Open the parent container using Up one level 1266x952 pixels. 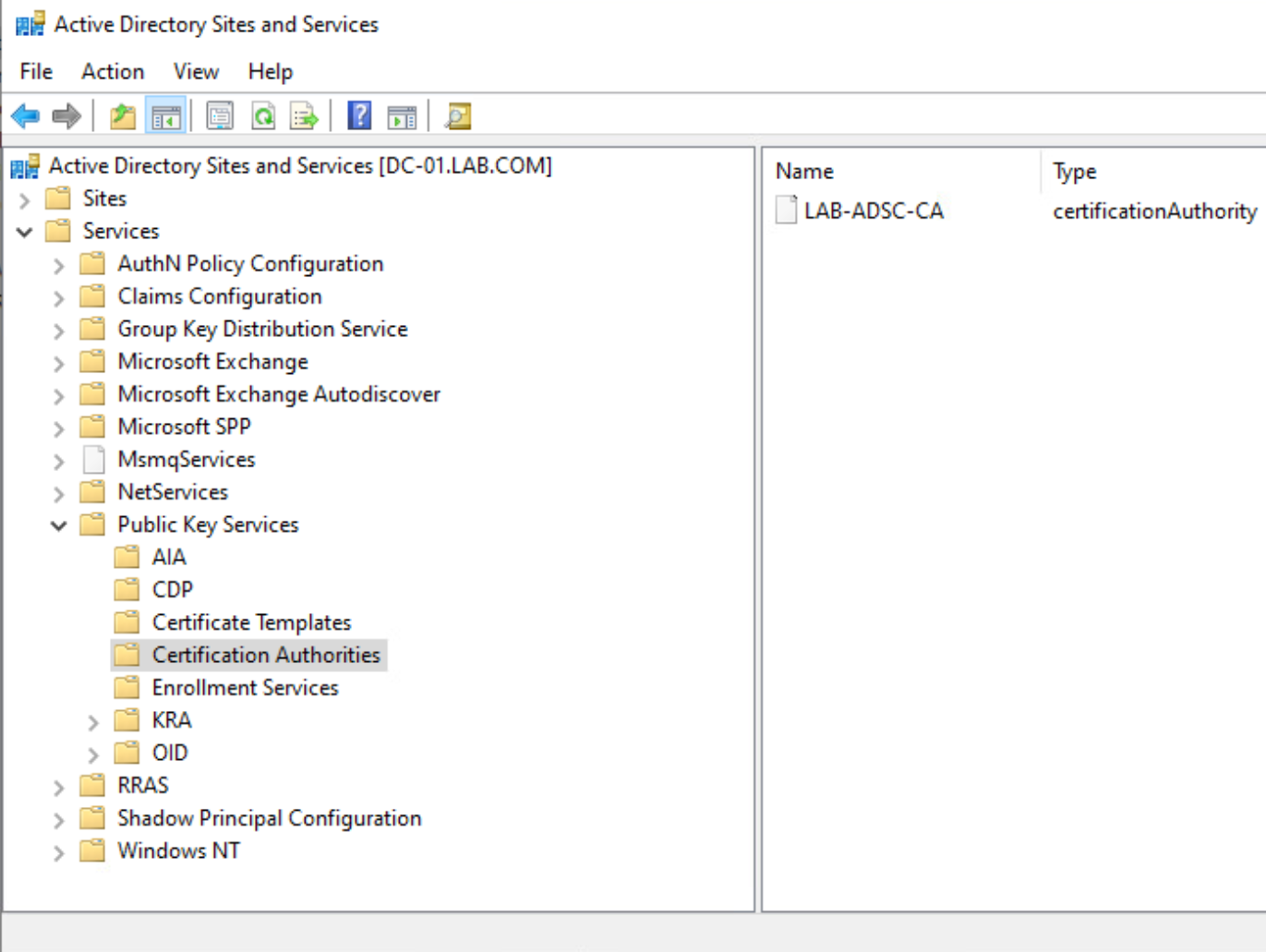(123, 114)
